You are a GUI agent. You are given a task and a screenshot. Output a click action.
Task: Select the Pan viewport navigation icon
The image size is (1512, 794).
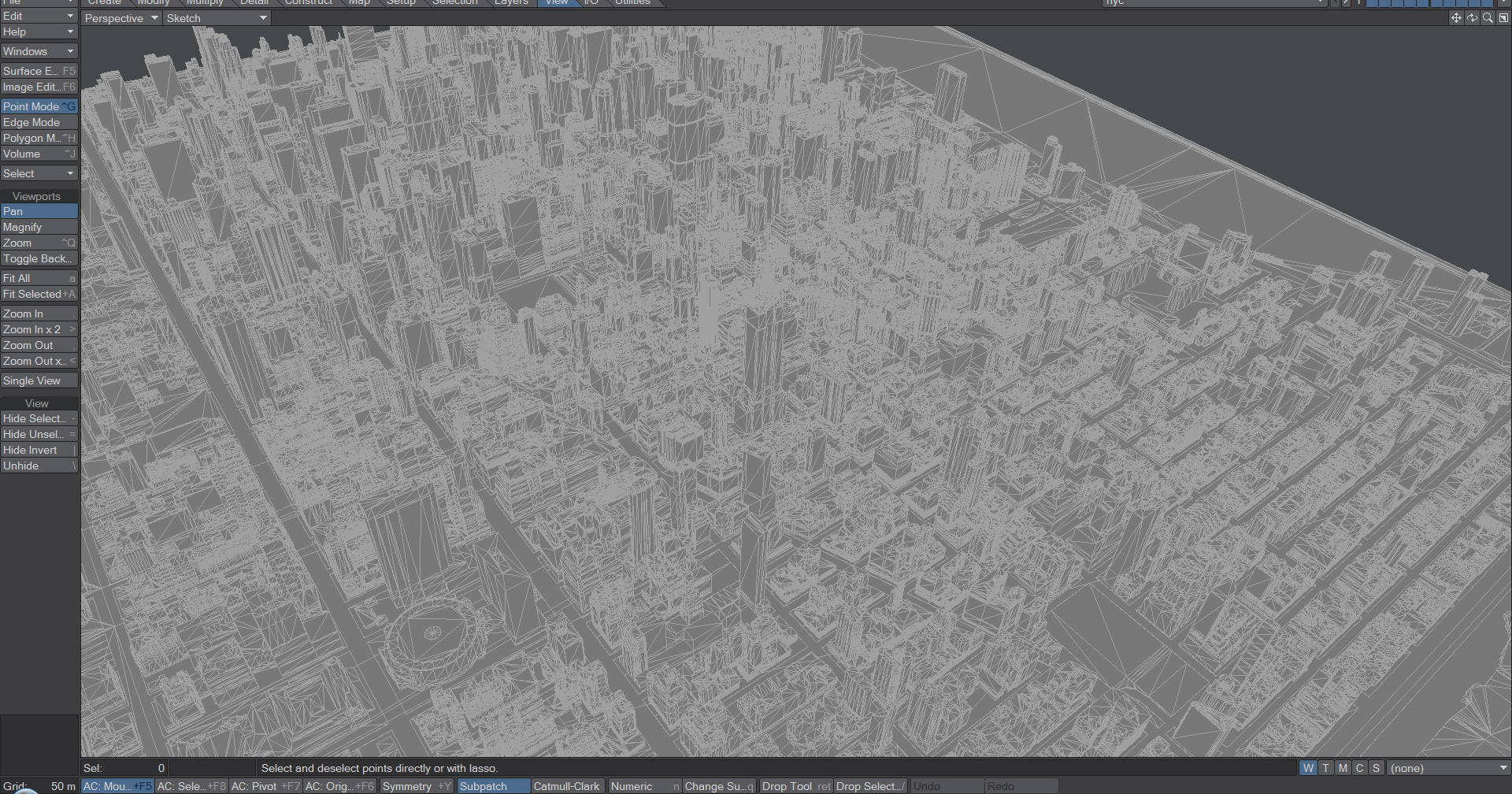1456,17
